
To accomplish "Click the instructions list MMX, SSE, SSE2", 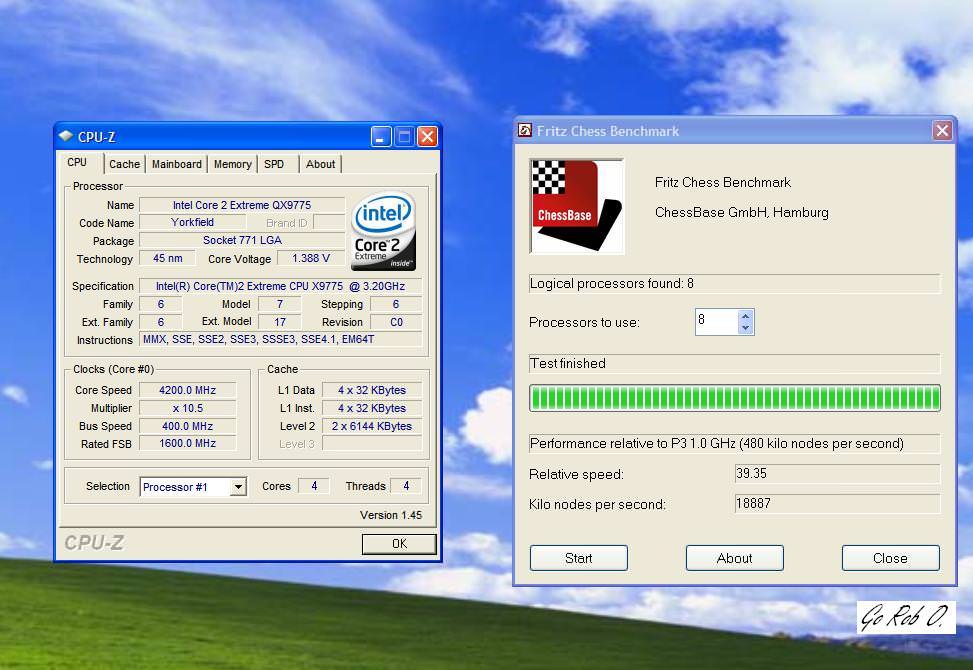I will pos(281,339).
